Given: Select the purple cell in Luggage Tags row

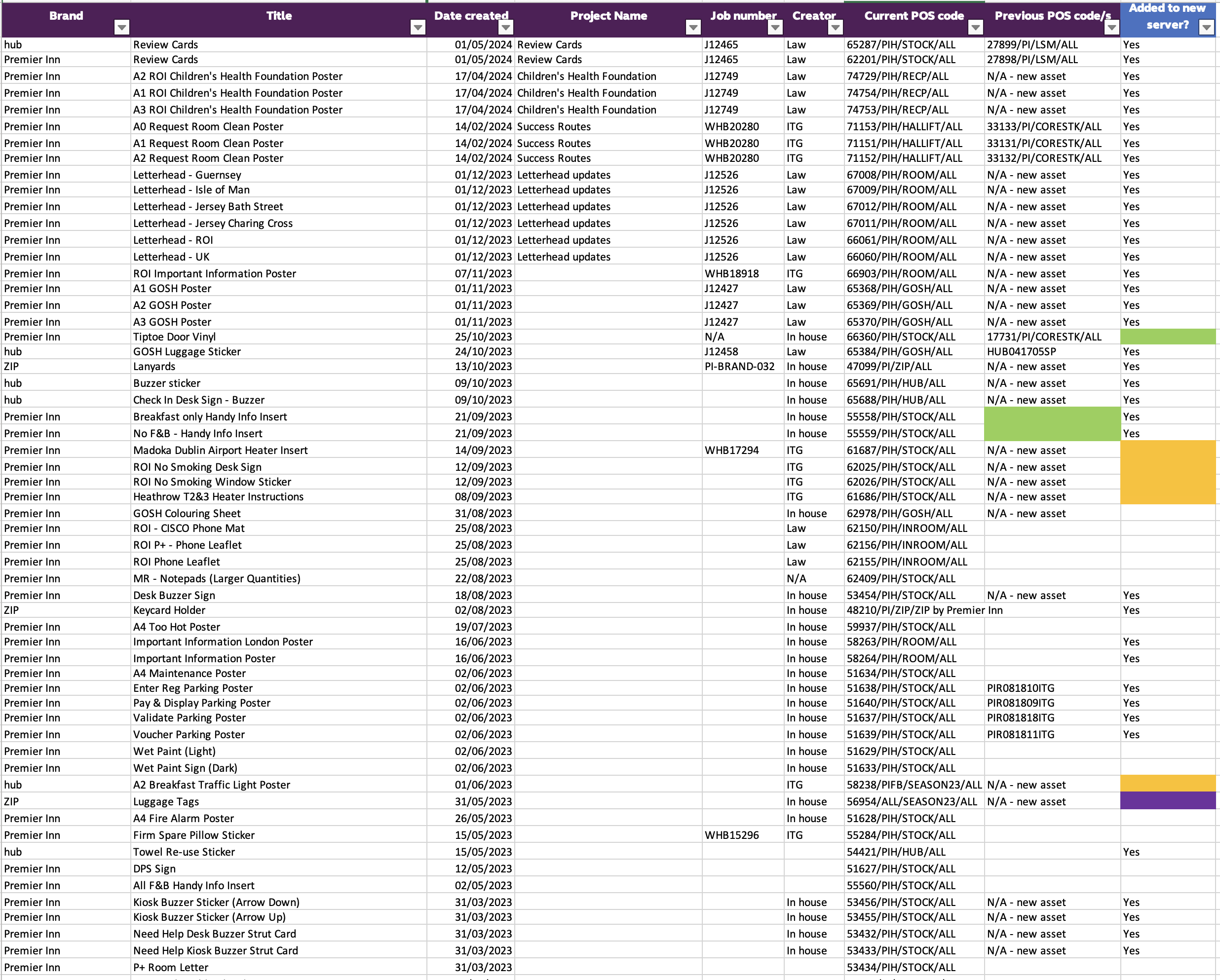Looking at the screenshot, I should click(1167, 801).
